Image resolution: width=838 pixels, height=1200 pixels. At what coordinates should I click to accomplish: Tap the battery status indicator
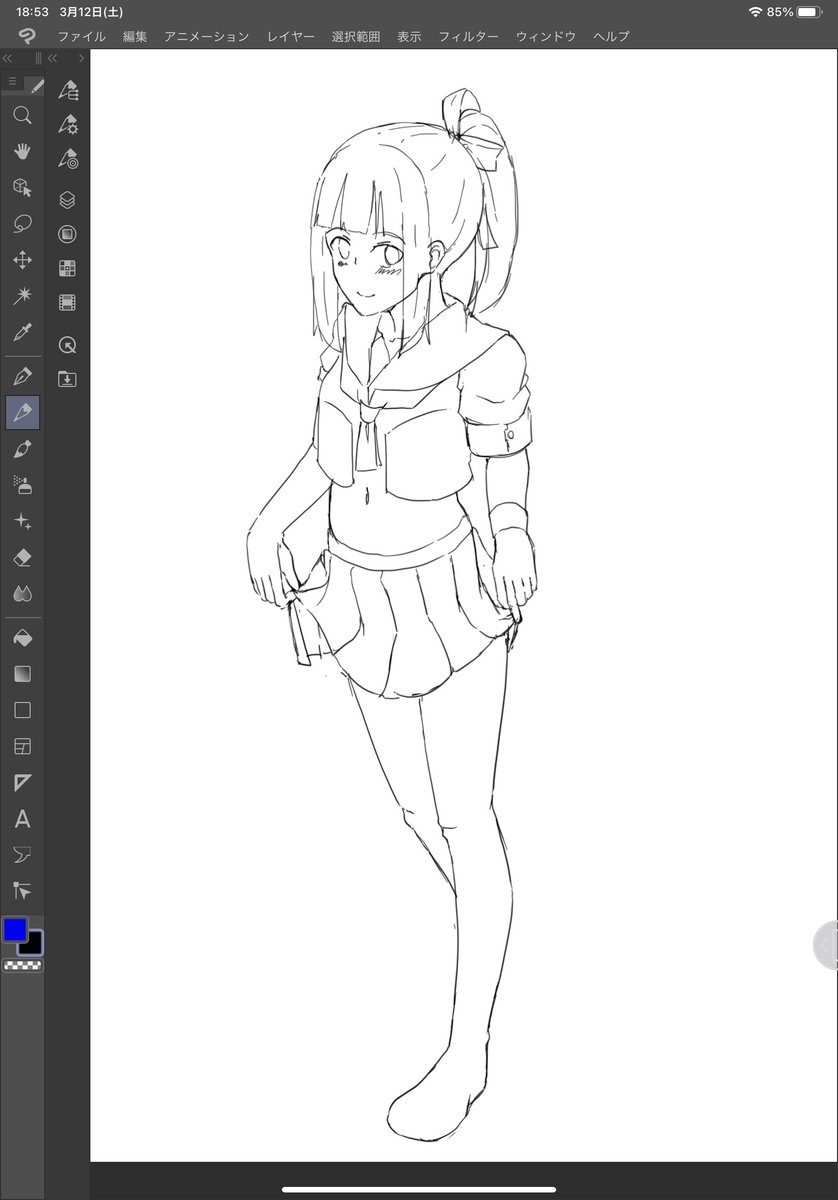811,12
